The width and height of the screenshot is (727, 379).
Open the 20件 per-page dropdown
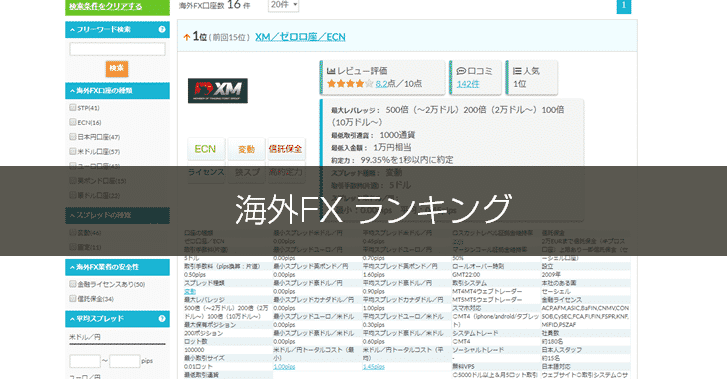click(x=283, y=5)
